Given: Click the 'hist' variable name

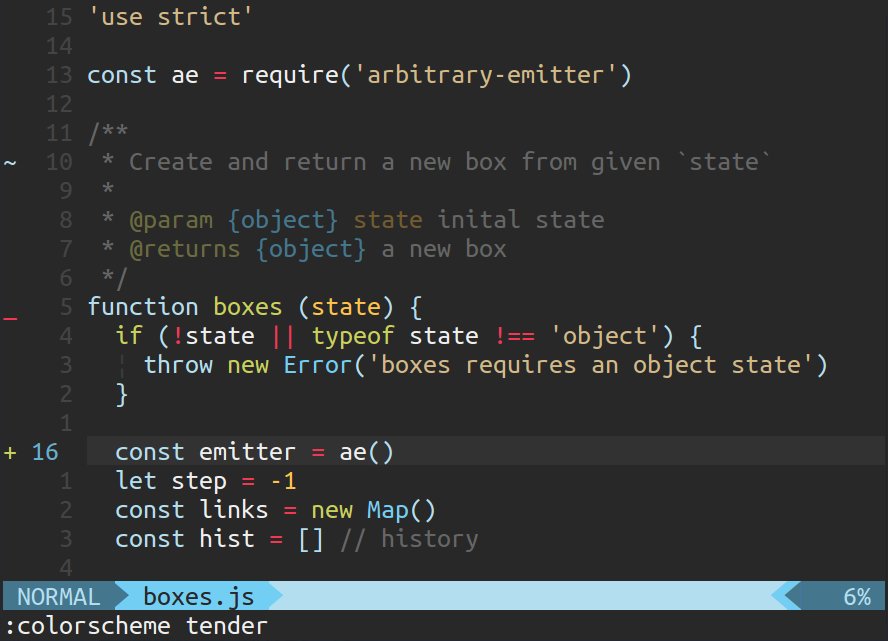Looking at the screenshot, I should [227, 539].
